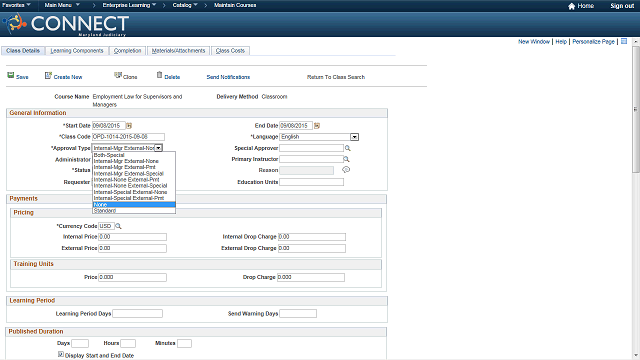The width and height of the screenshot is (640, 360).
Task: Select Internal-None External-Pmt option
Action: point(134,180)
